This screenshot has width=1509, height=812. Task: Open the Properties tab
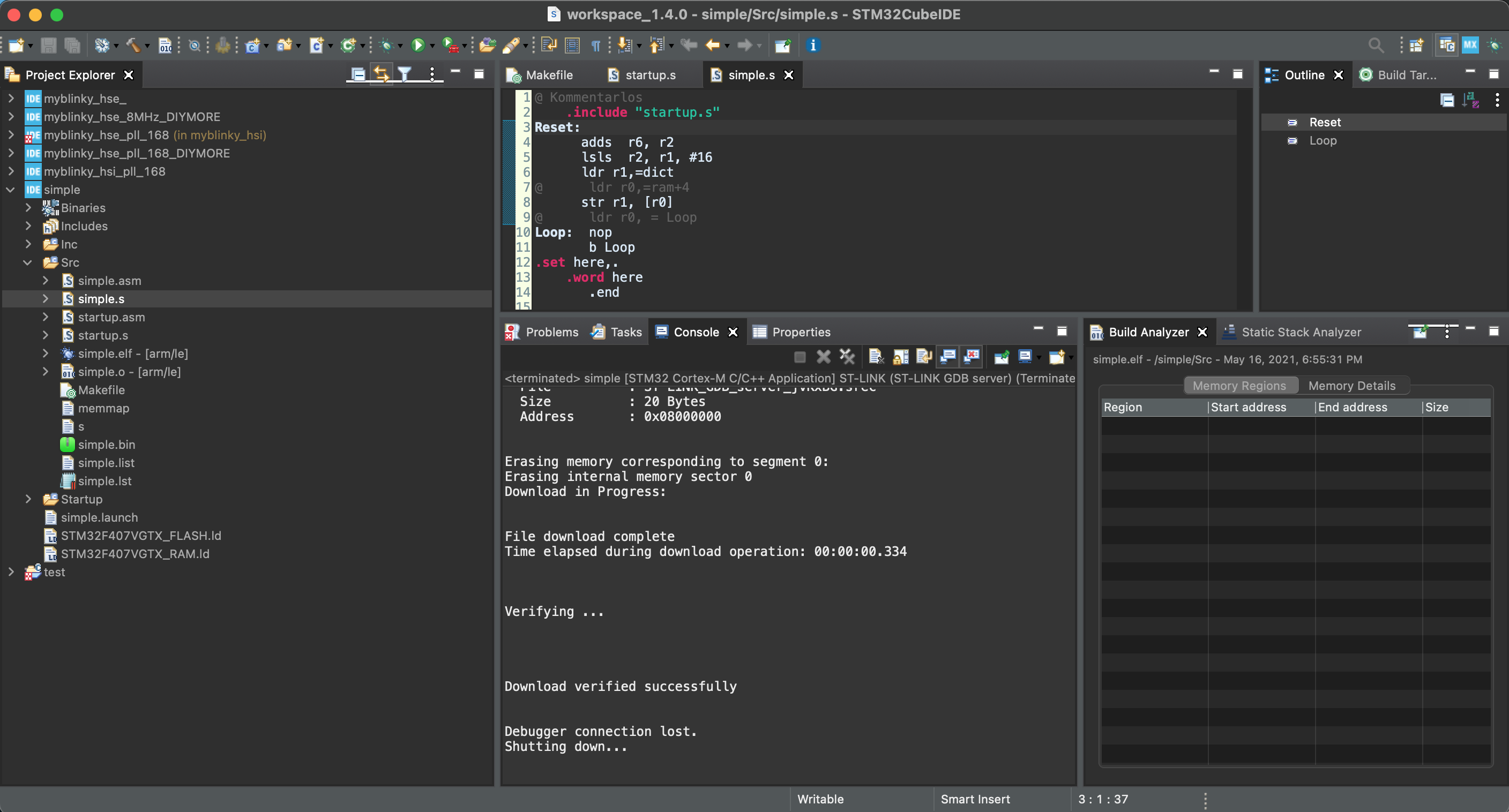791,332
